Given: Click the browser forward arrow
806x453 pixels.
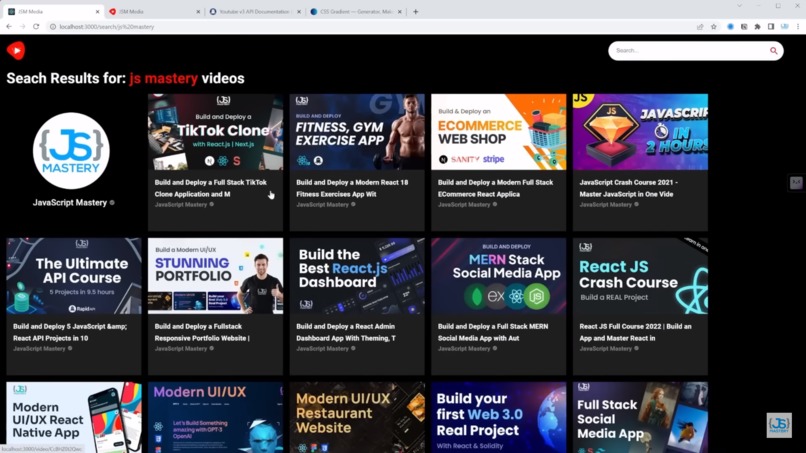Looking at the screenshot, I should tap(22, 26).
